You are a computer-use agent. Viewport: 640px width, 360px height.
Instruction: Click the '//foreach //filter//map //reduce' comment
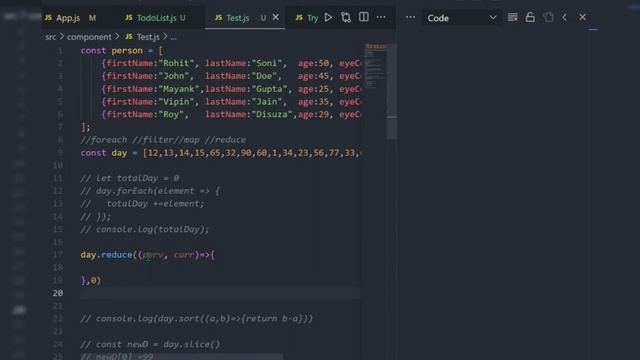point(163,140)
